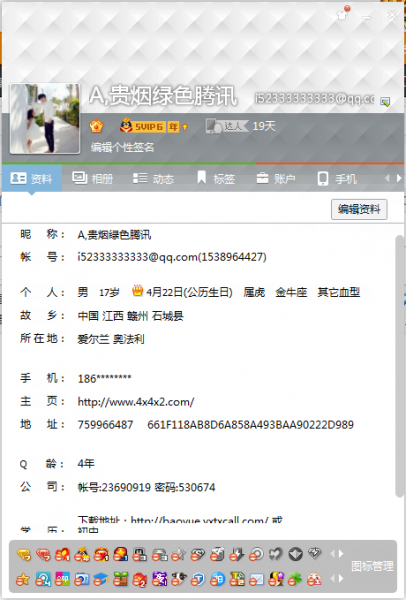Click the orange upgrade arrow icon

pos(185,127)
